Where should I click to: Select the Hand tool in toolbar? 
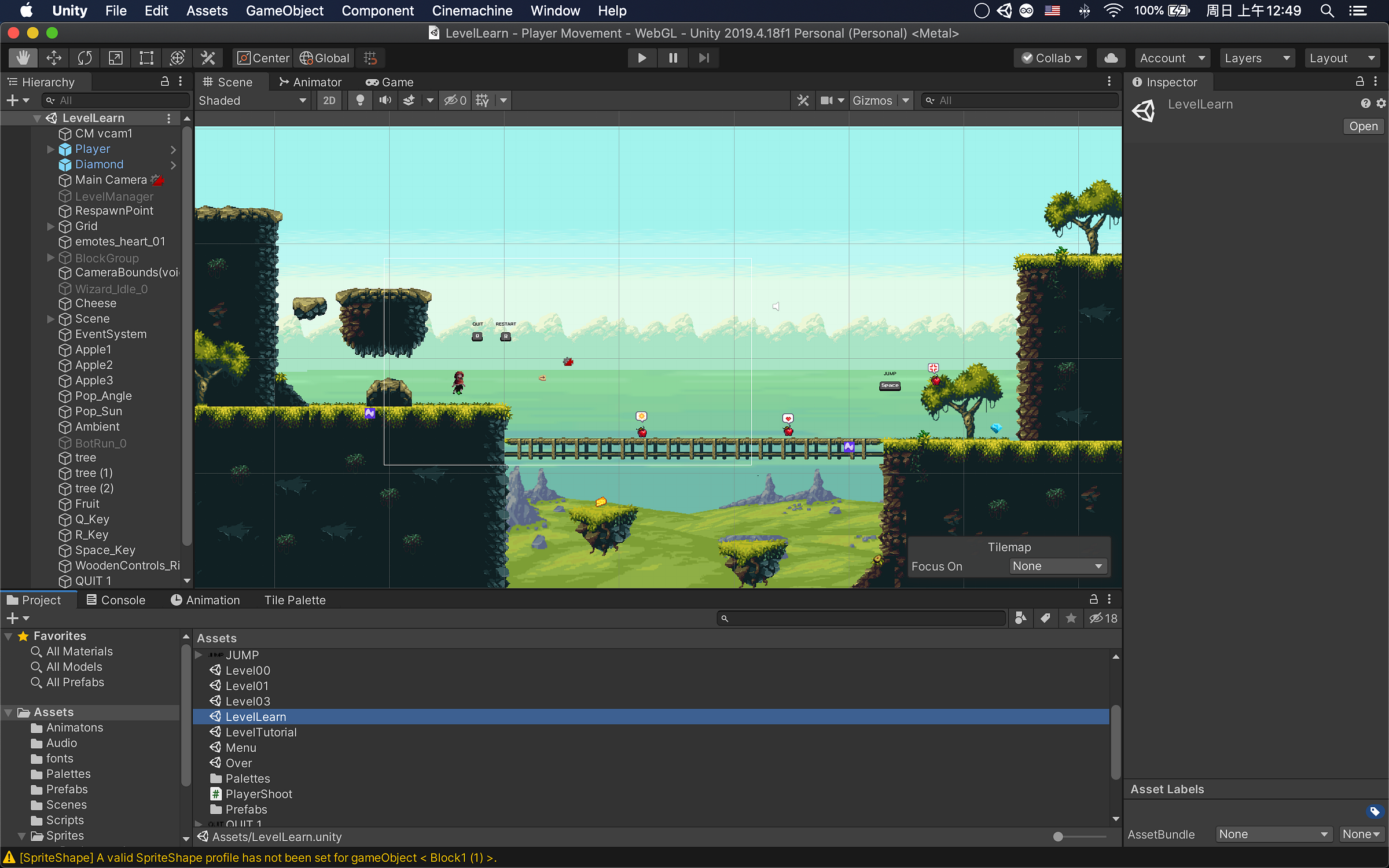(x=23, y=58)
